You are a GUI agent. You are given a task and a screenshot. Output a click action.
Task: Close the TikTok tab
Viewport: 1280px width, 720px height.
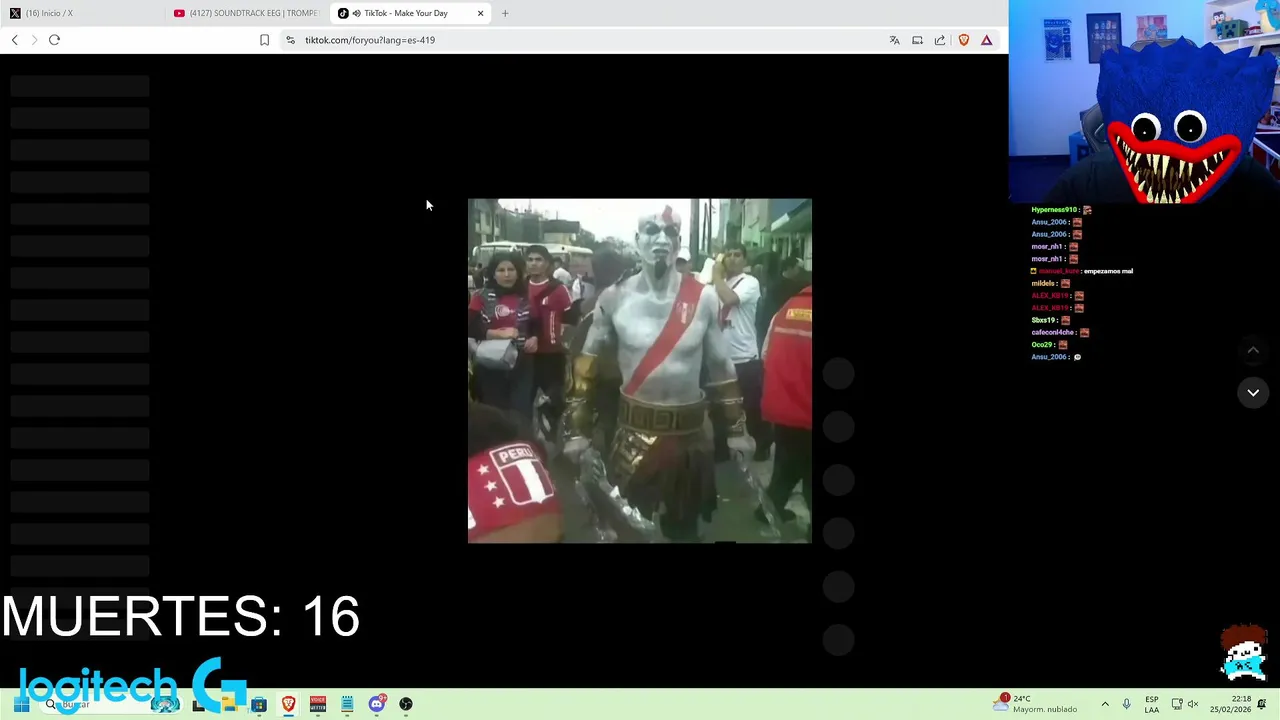480,13
